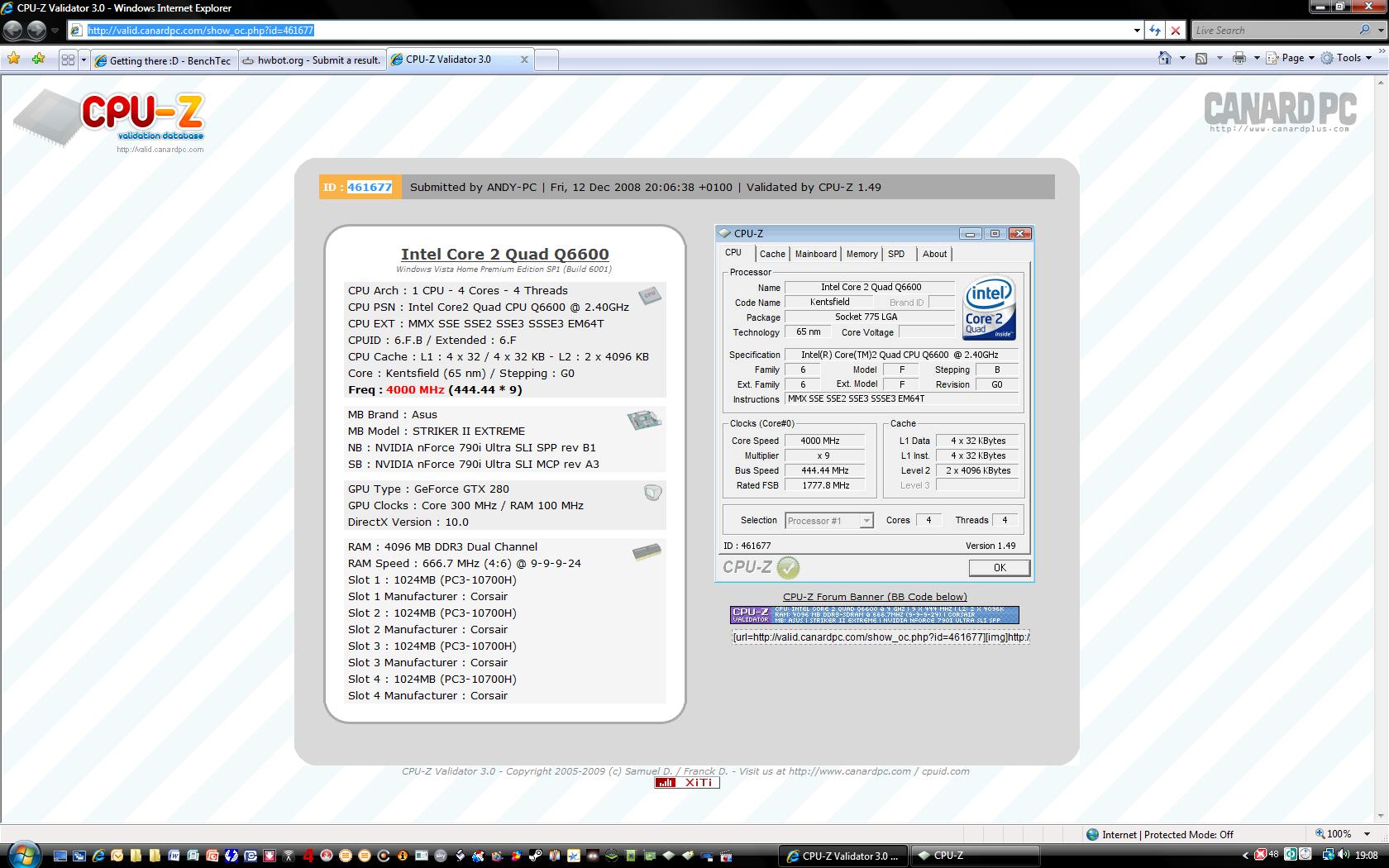Click the Cache tab in the CPU-Z image
Viewport: 1389px width, 868px height.
pyautogui.click(x=772, y=254)
